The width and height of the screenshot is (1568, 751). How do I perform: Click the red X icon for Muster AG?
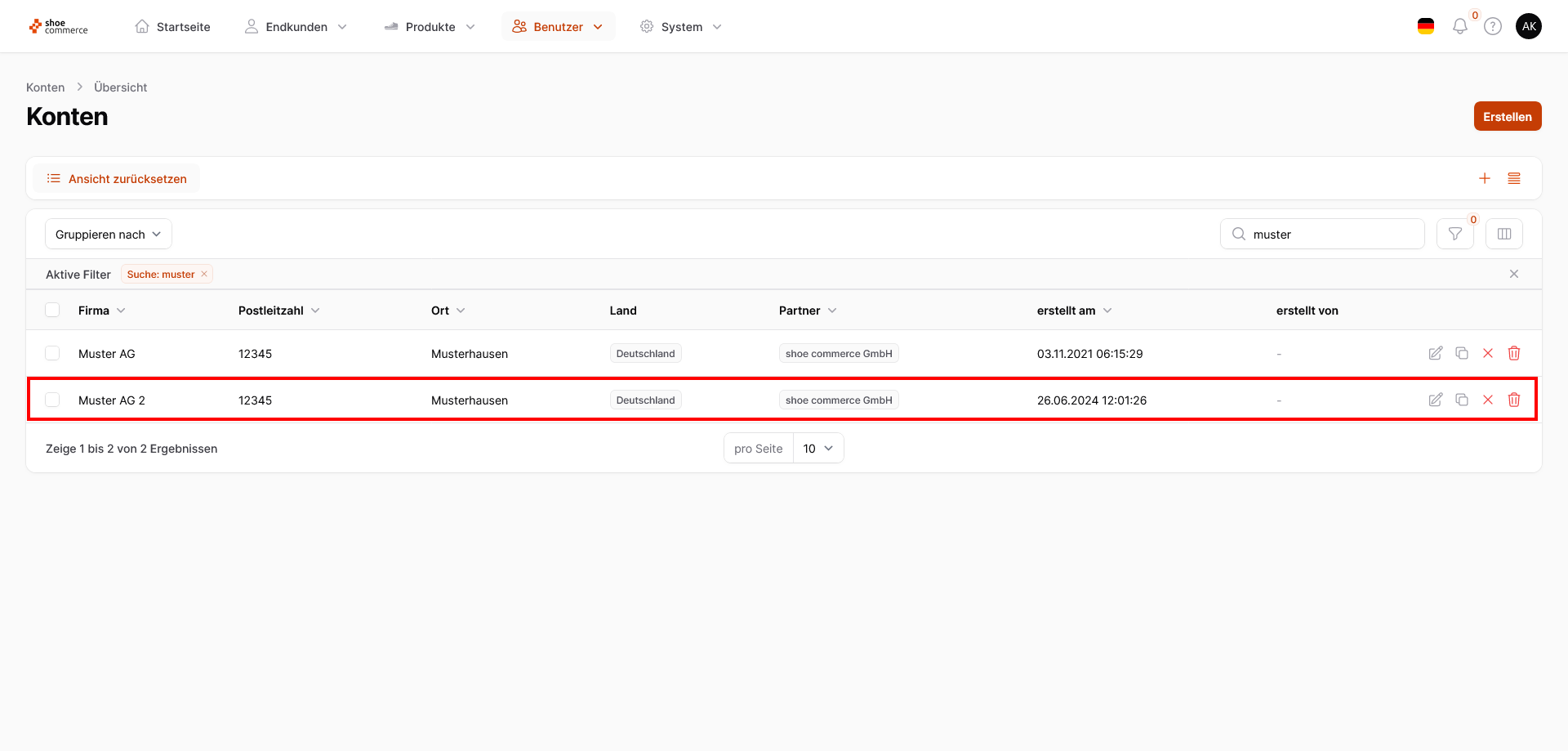click(1487, 353)
